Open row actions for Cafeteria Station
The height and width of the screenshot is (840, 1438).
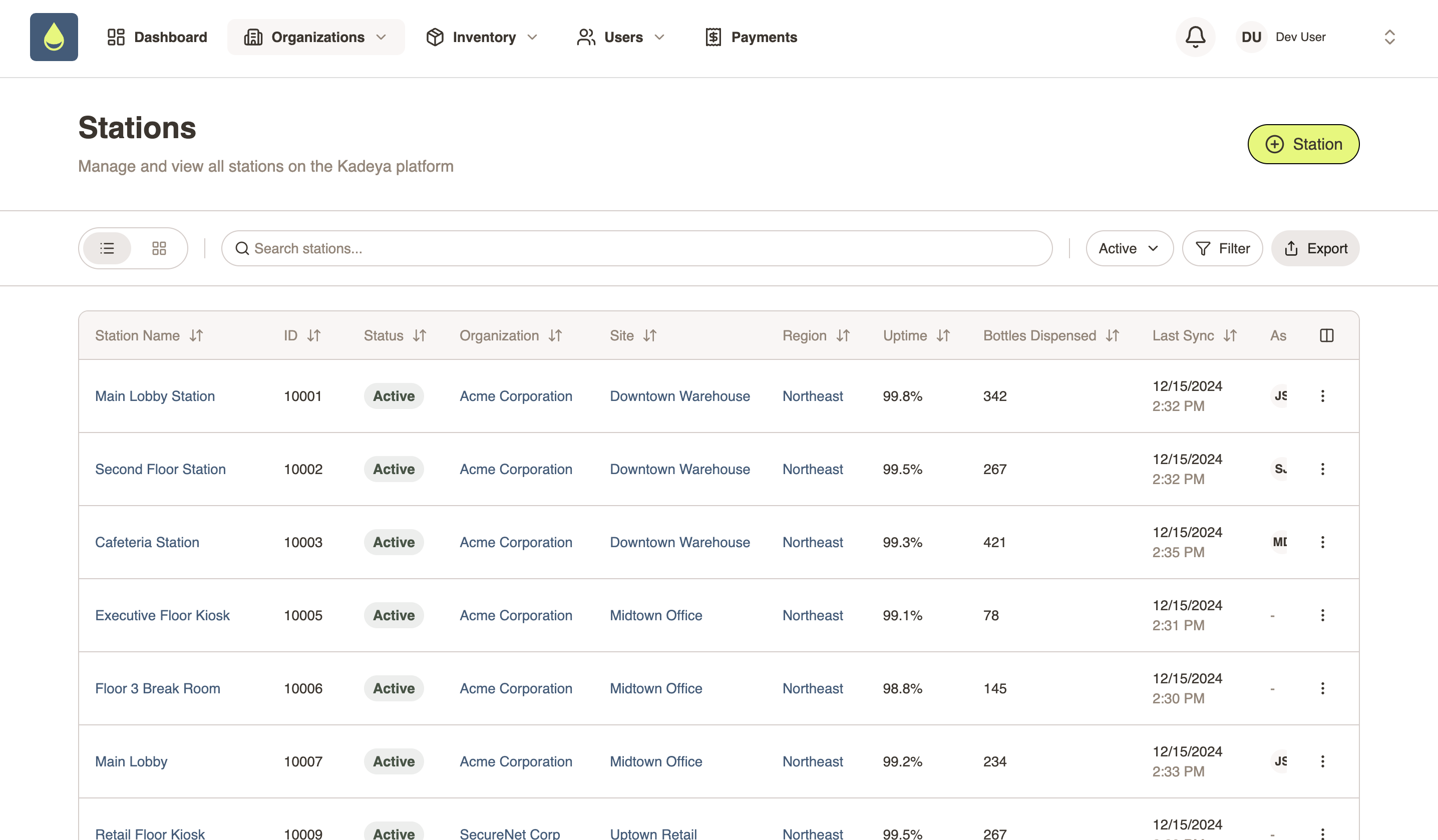[1323, 542]
